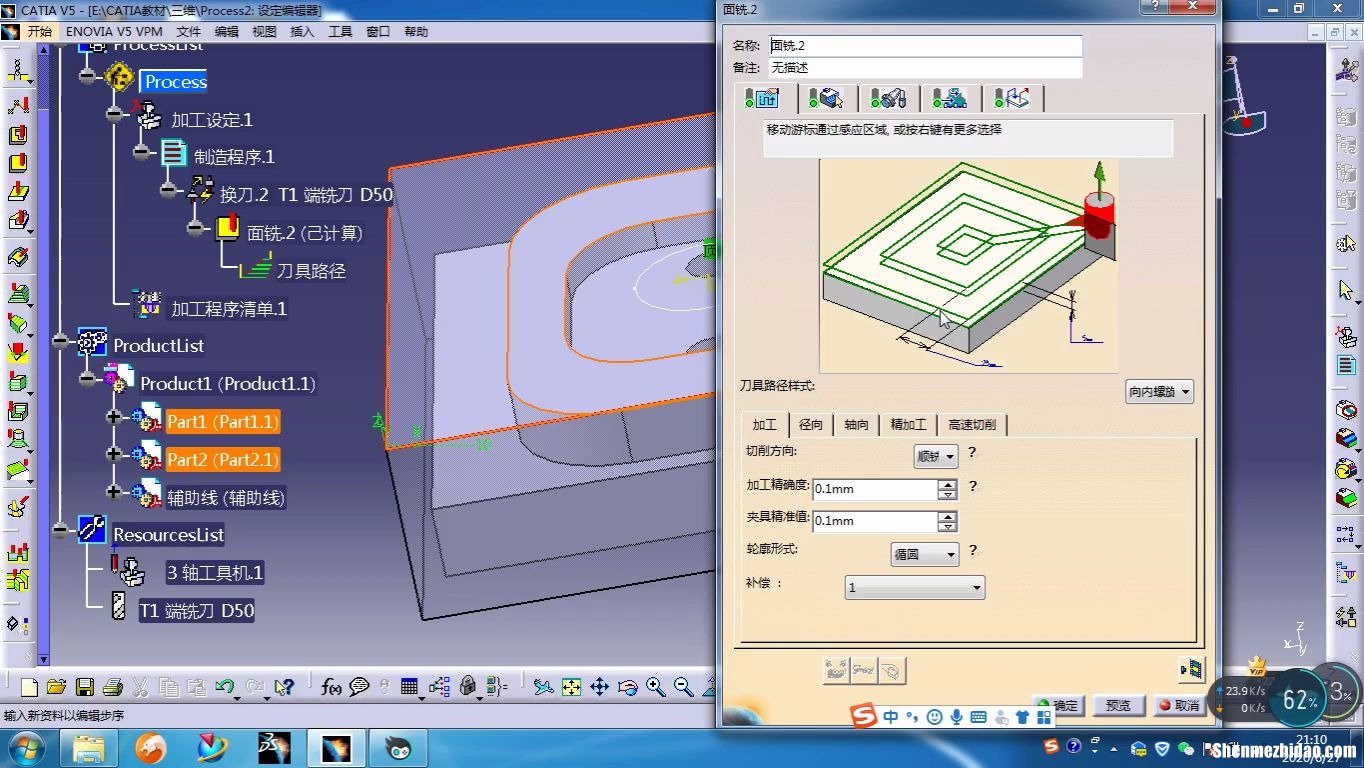
Task: Click the 预览 button
Action: (1118, 705)
